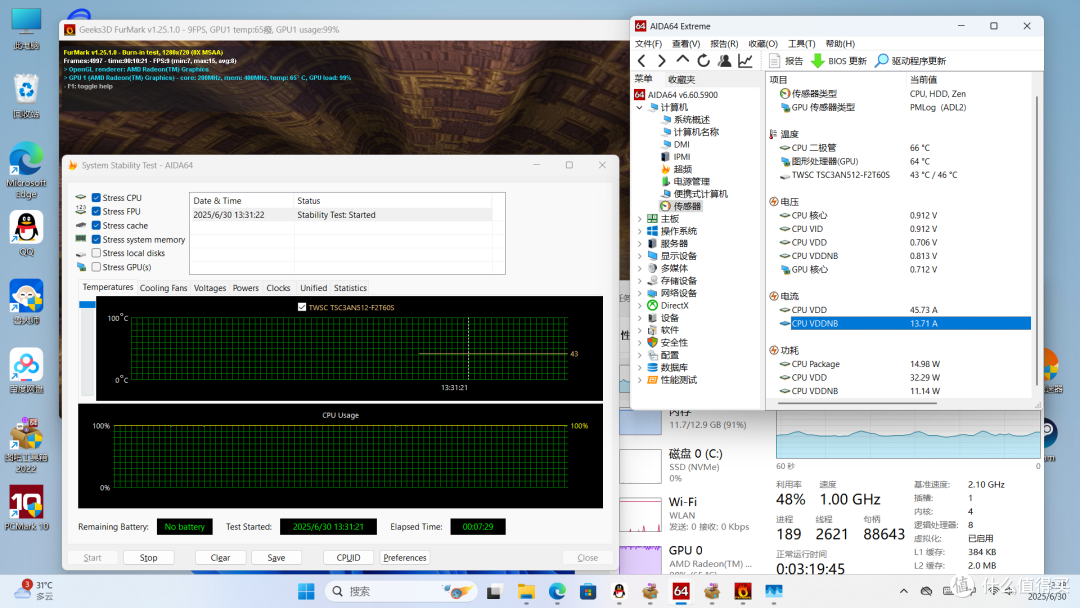Click the taskbar search box
Viewport: 1080px width, 608px height.
402,591
